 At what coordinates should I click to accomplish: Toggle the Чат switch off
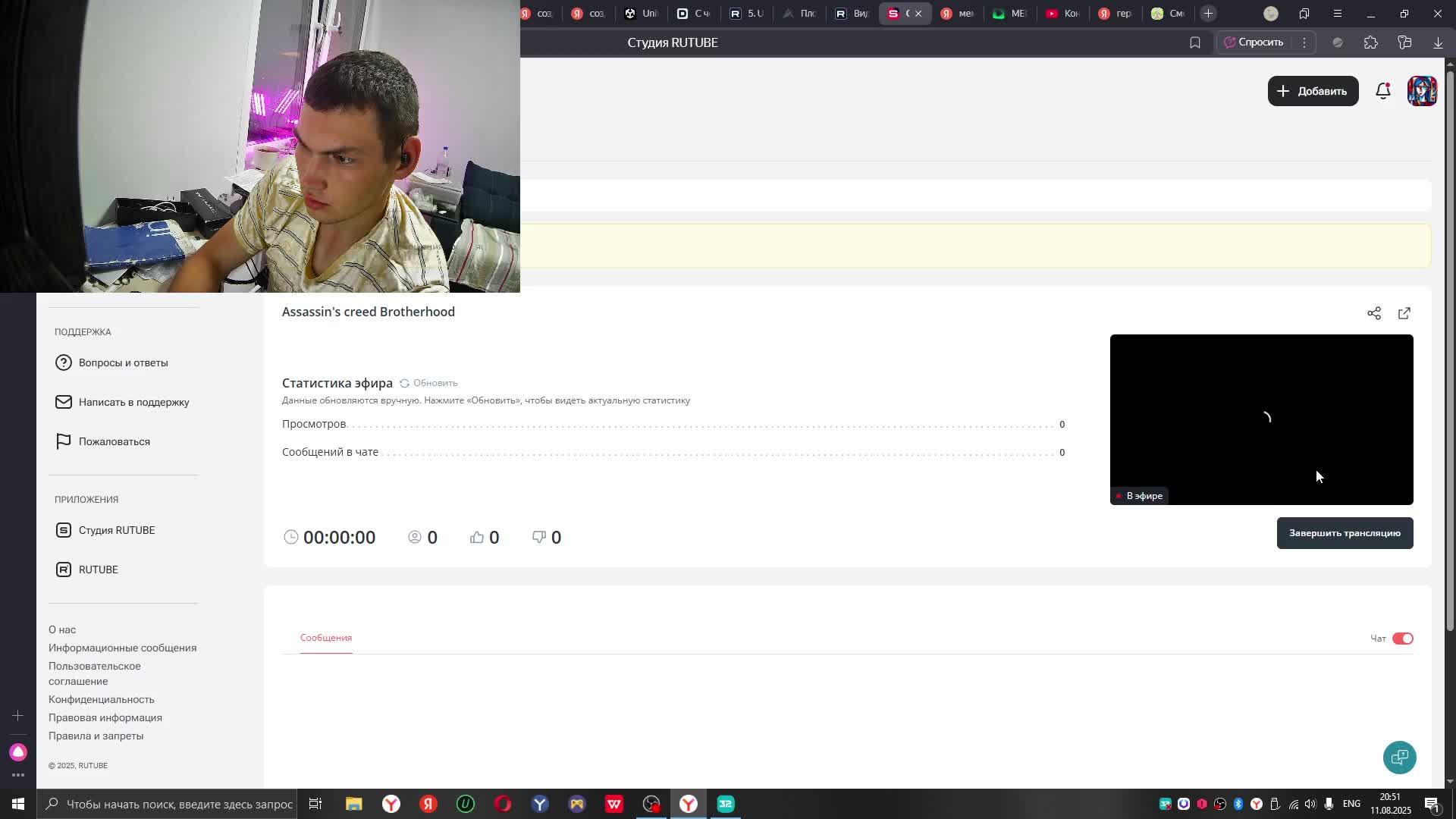tap(1402, 639)
